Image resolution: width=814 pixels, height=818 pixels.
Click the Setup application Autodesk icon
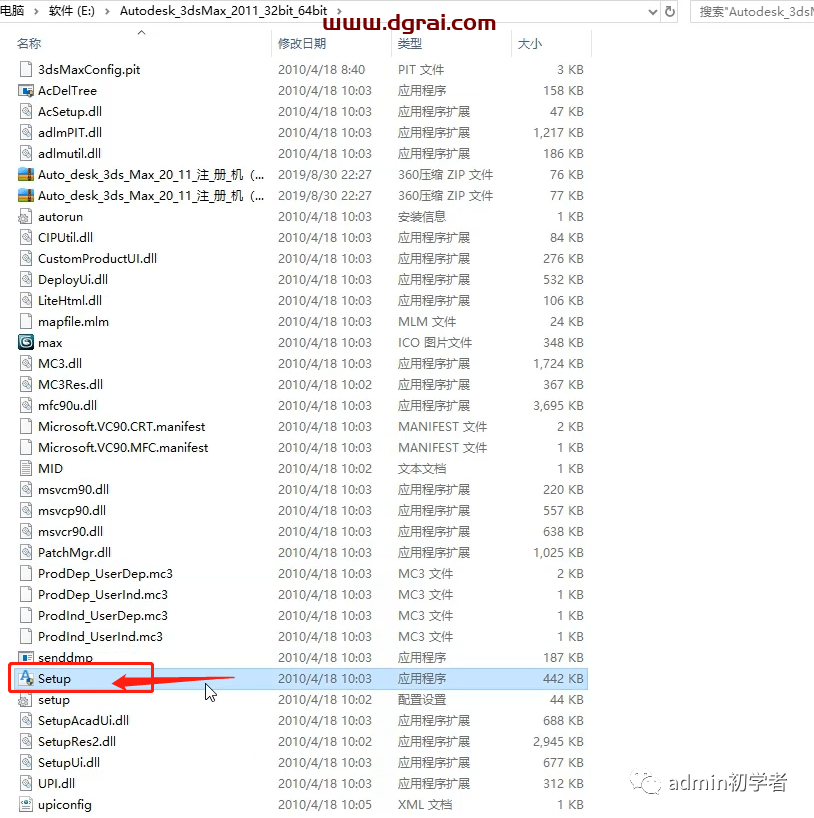coord(26,678)
